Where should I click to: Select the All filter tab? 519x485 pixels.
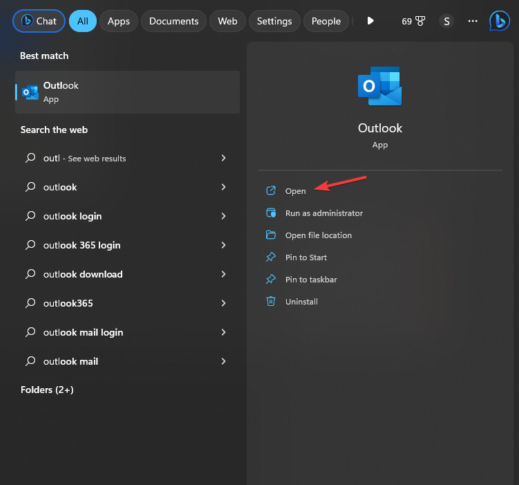pyautogui.click(x=83, y=21)
